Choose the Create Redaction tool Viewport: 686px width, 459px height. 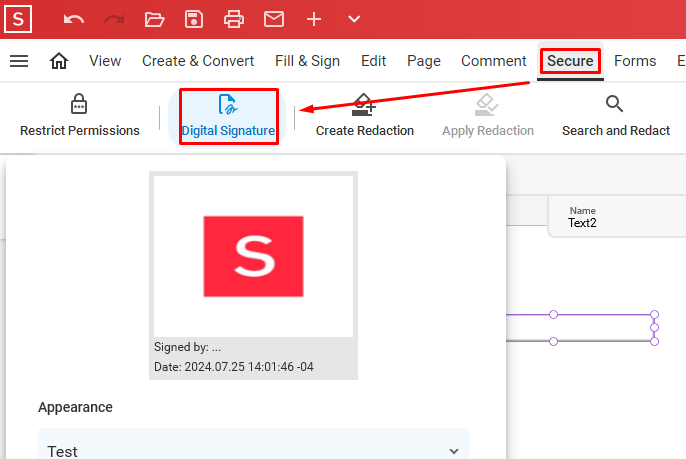[x=364, y=116]
